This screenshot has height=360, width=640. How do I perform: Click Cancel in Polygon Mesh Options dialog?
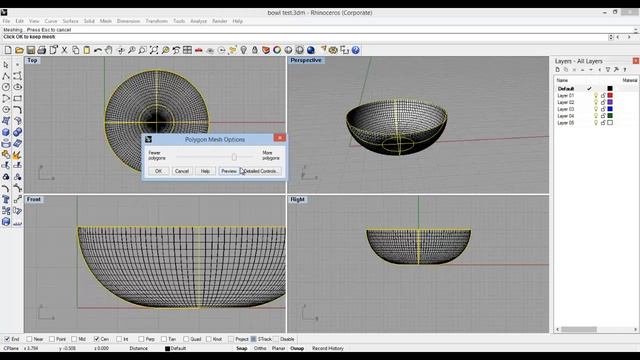tap(182, 171)
